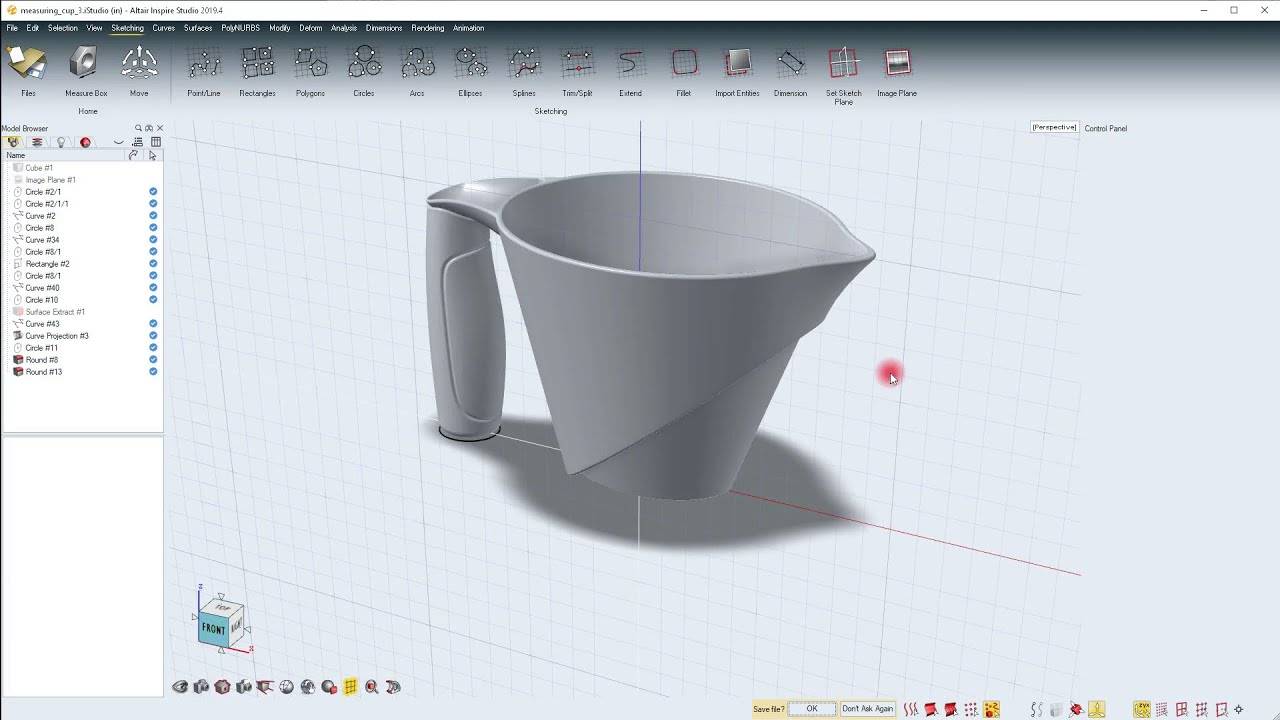Activate Set Sketch Plane tool
This screenshot has width=1280, height=720.
click(844, 74)
